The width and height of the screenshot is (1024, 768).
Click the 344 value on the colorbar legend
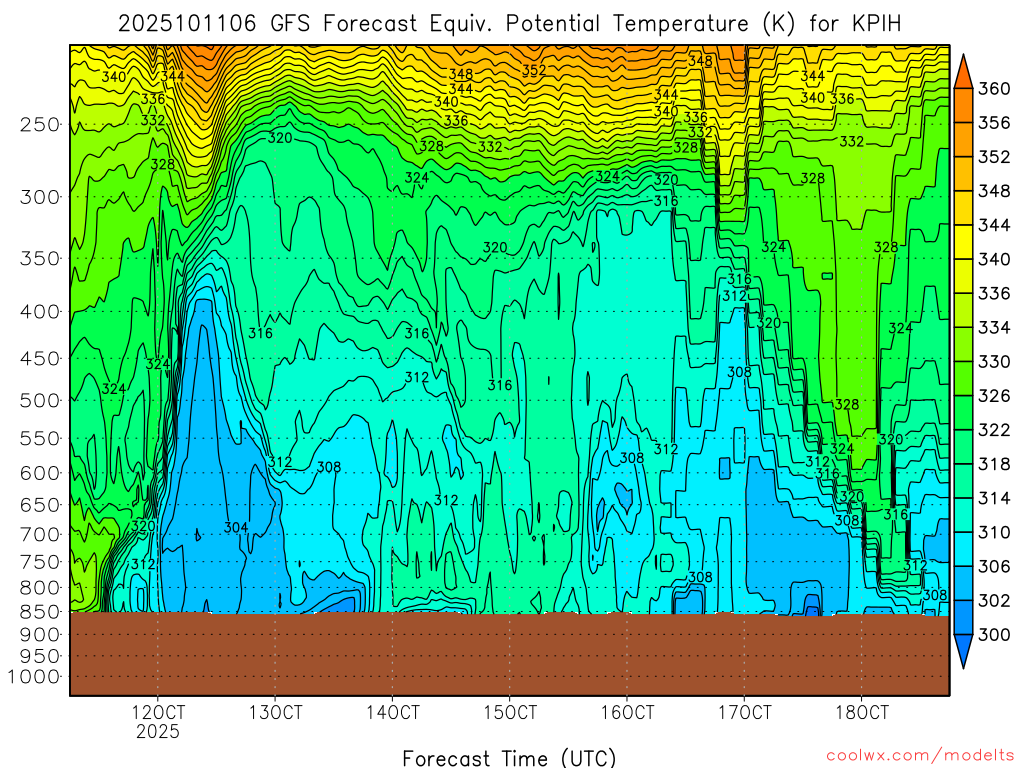point(994,225)
